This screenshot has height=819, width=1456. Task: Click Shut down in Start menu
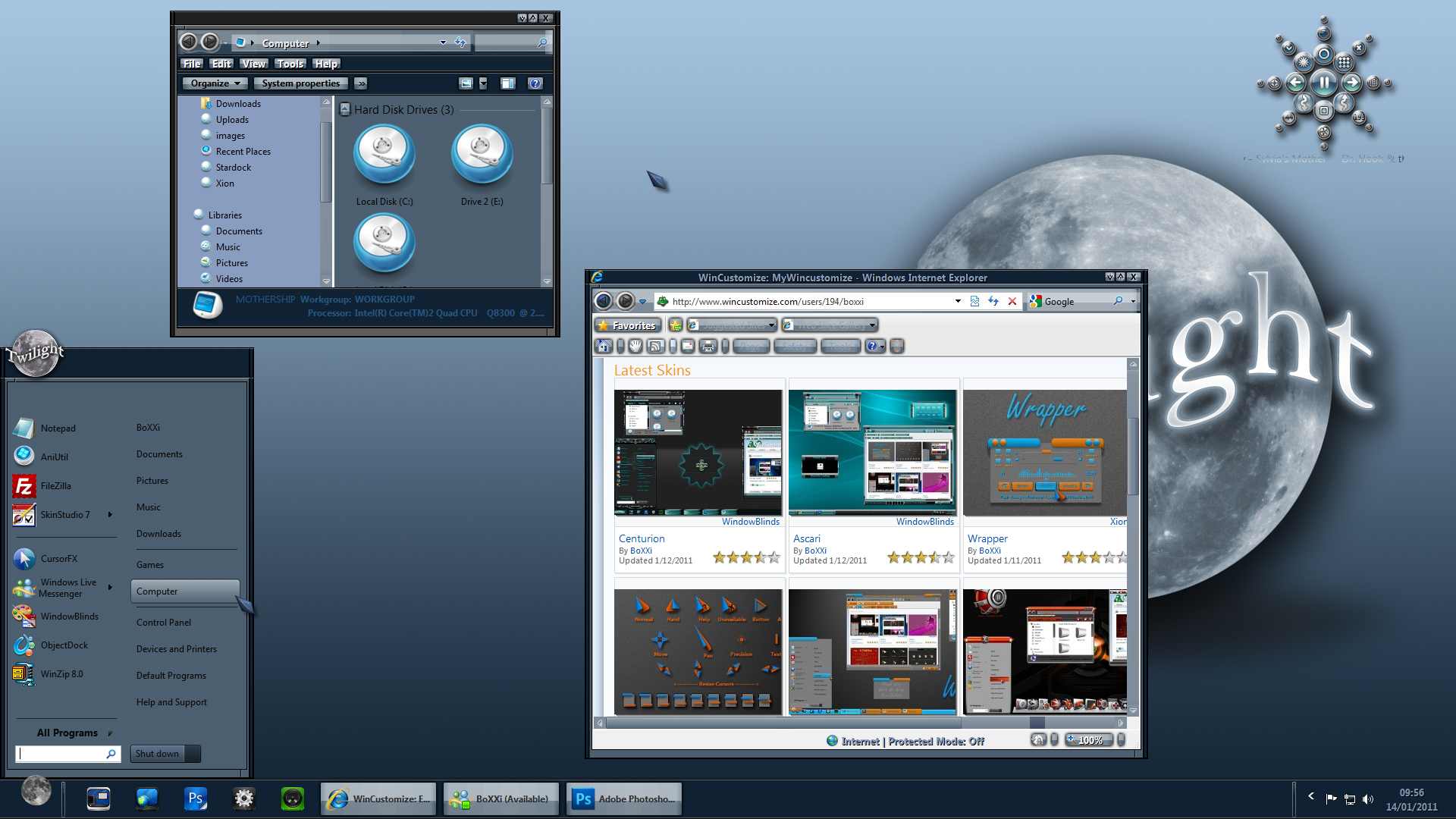[158, 754]
